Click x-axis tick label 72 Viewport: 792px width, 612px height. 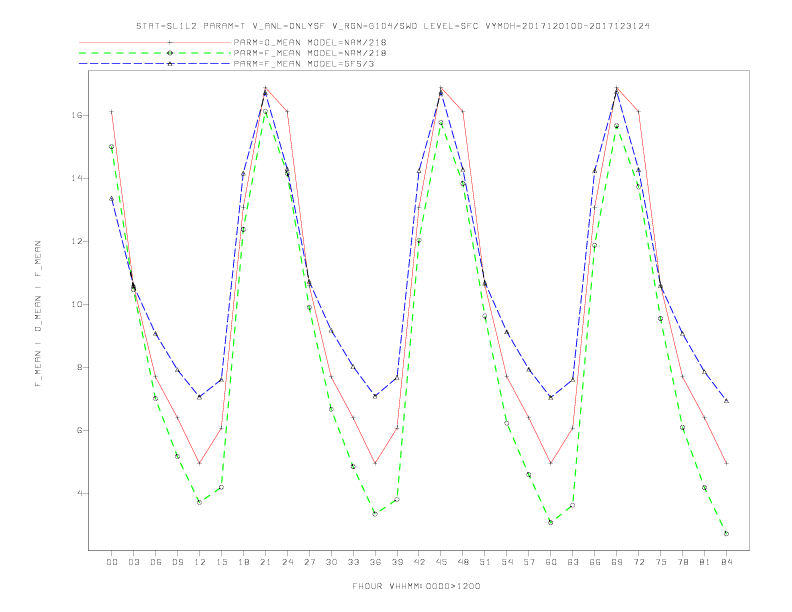pos(639,562)
